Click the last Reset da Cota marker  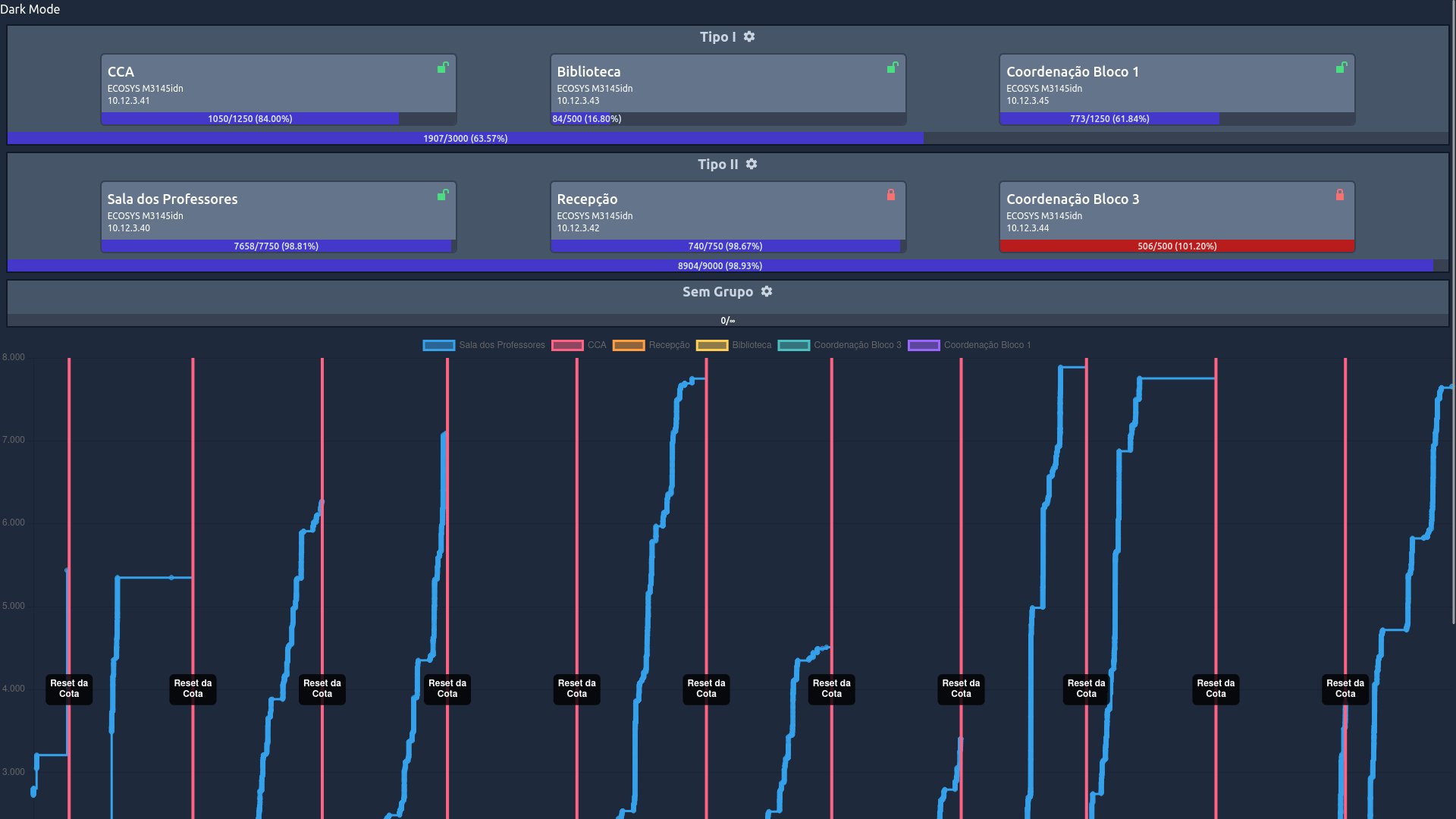pyautogui.click(x=1345, y=689)
